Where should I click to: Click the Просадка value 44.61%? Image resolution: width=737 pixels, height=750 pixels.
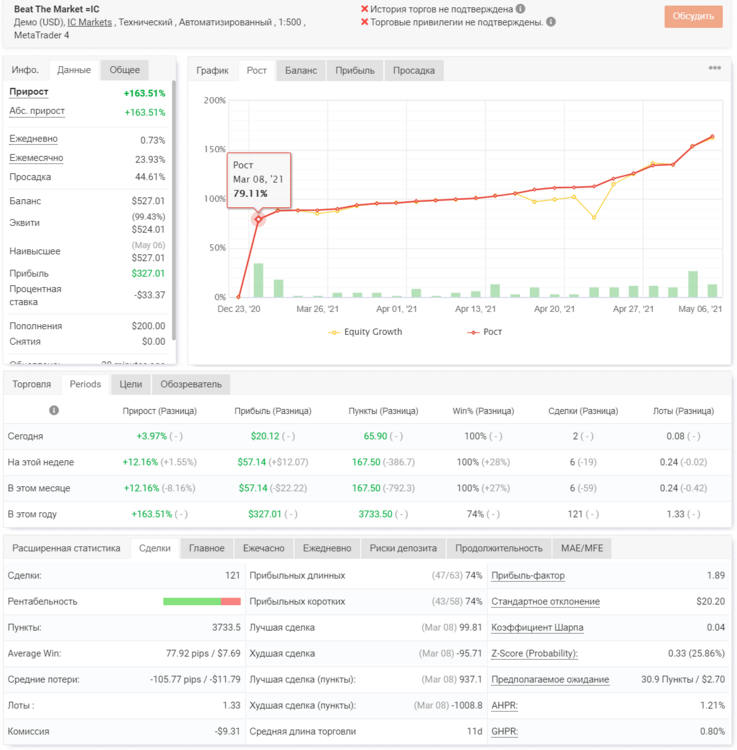pyautogui.click(x=150, y=177)
